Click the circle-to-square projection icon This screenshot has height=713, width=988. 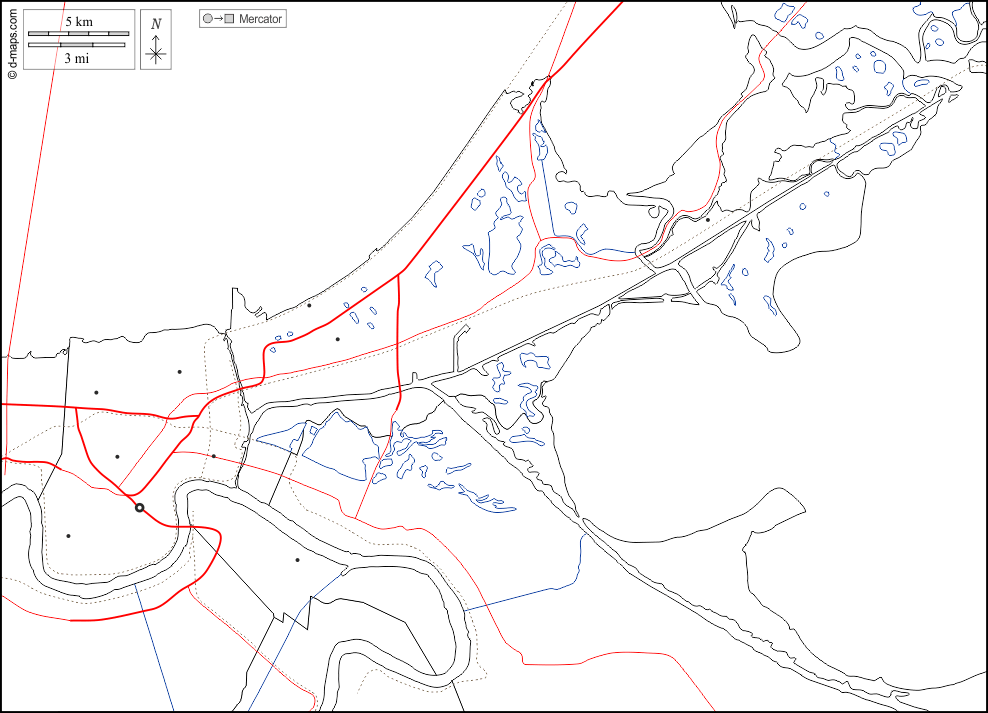tap(218, 19)
